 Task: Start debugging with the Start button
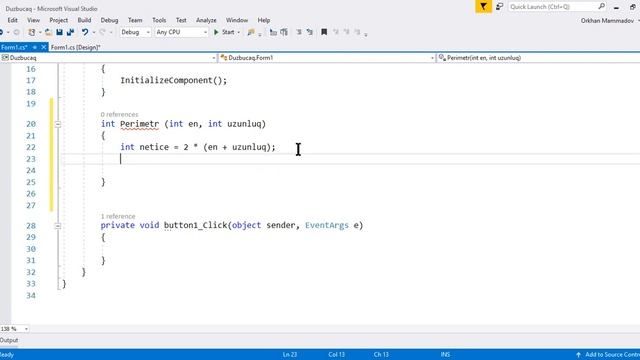coord(224,32)
